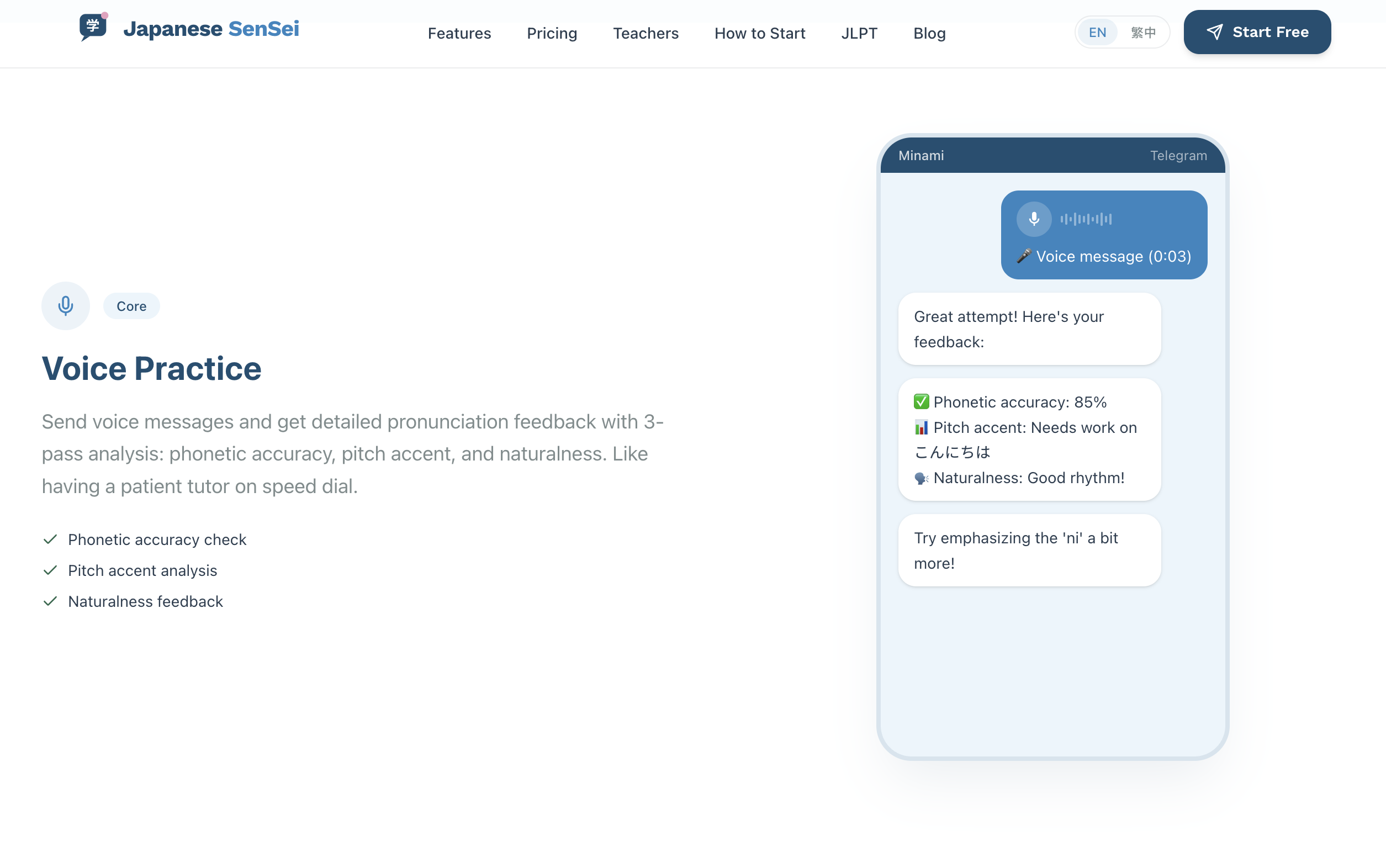The image size is (1386, 868).
Task: Open the JLPT navigation item
Action: click(858, 33)
